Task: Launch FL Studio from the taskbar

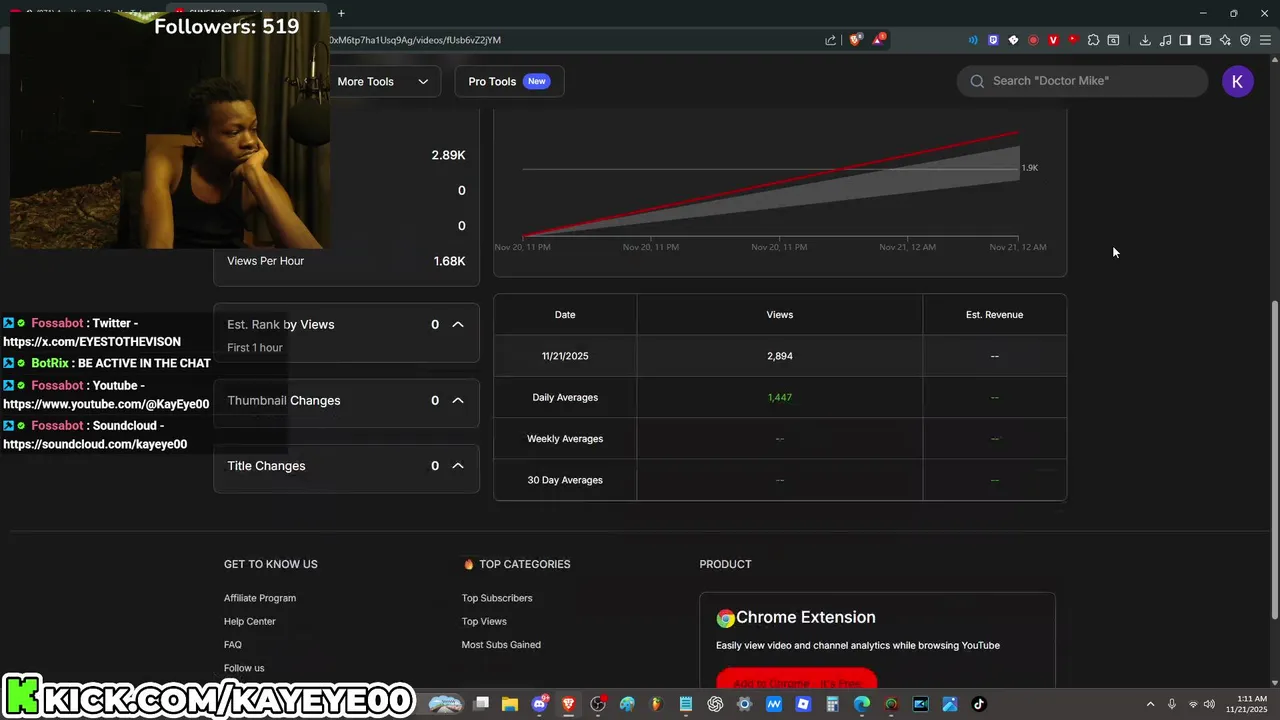Action: (656, 704)
